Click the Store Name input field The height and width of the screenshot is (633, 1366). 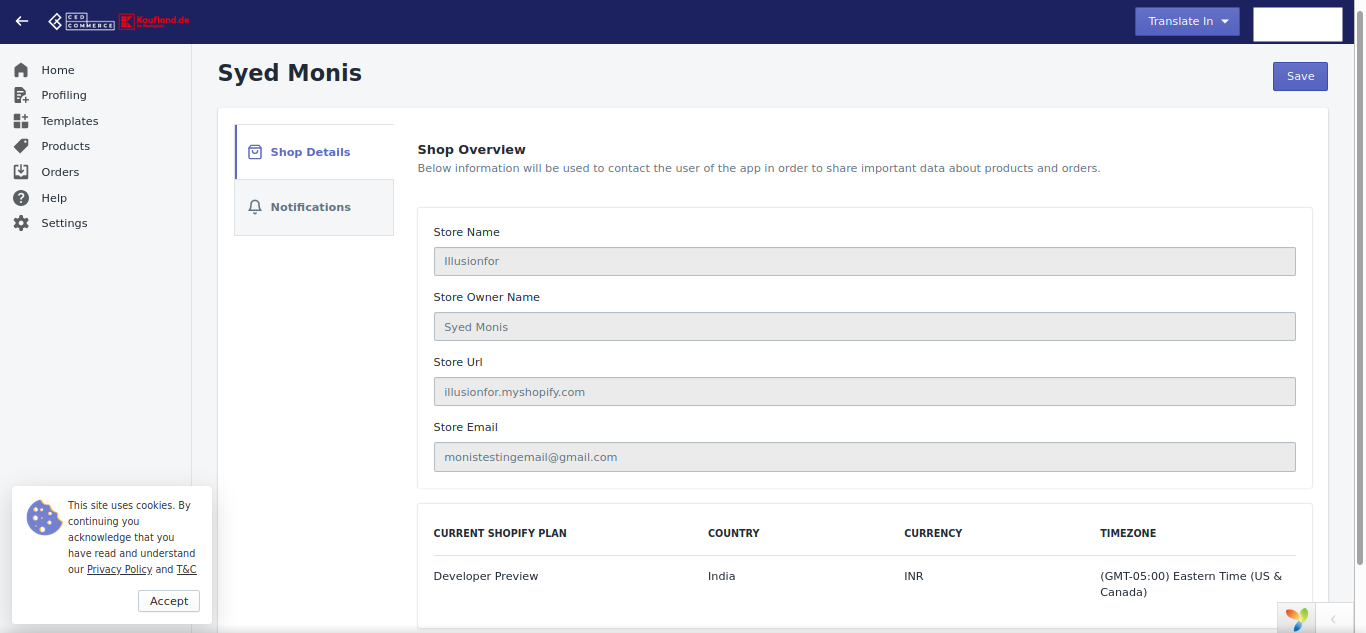click(865, 261)
